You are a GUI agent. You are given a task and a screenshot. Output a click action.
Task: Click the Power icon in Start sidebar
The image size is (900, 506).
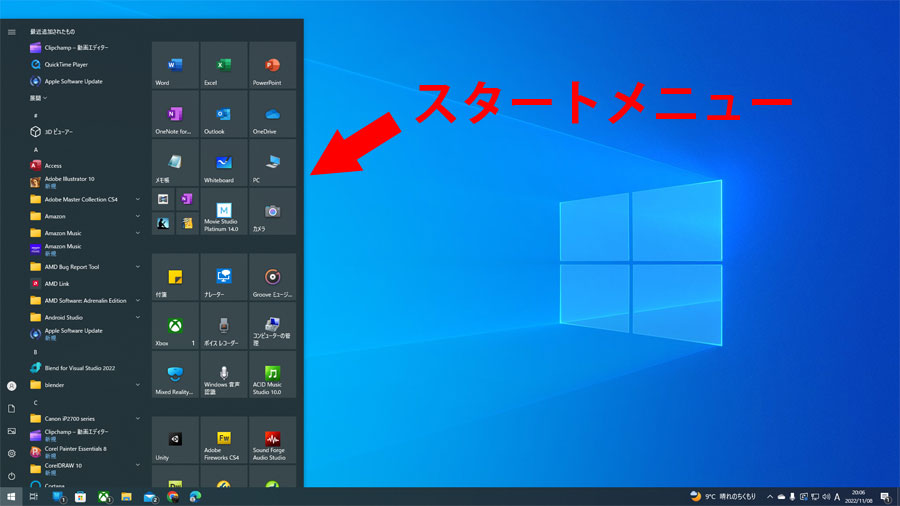(11, 476)
